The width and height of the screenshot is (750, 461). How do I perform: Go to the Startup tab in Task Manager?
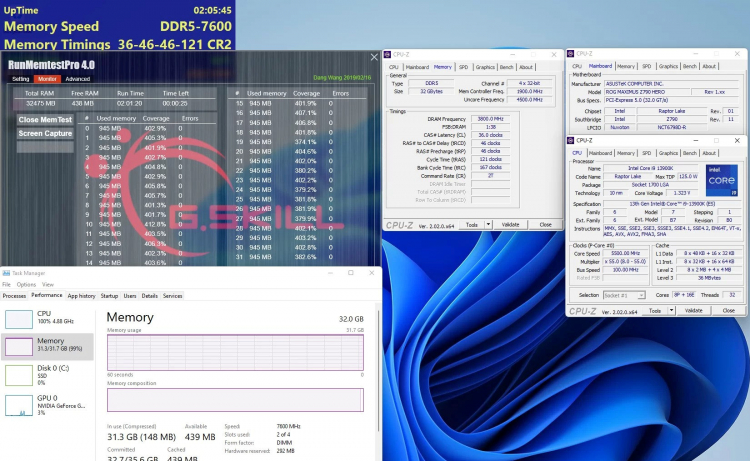point(108,296)
